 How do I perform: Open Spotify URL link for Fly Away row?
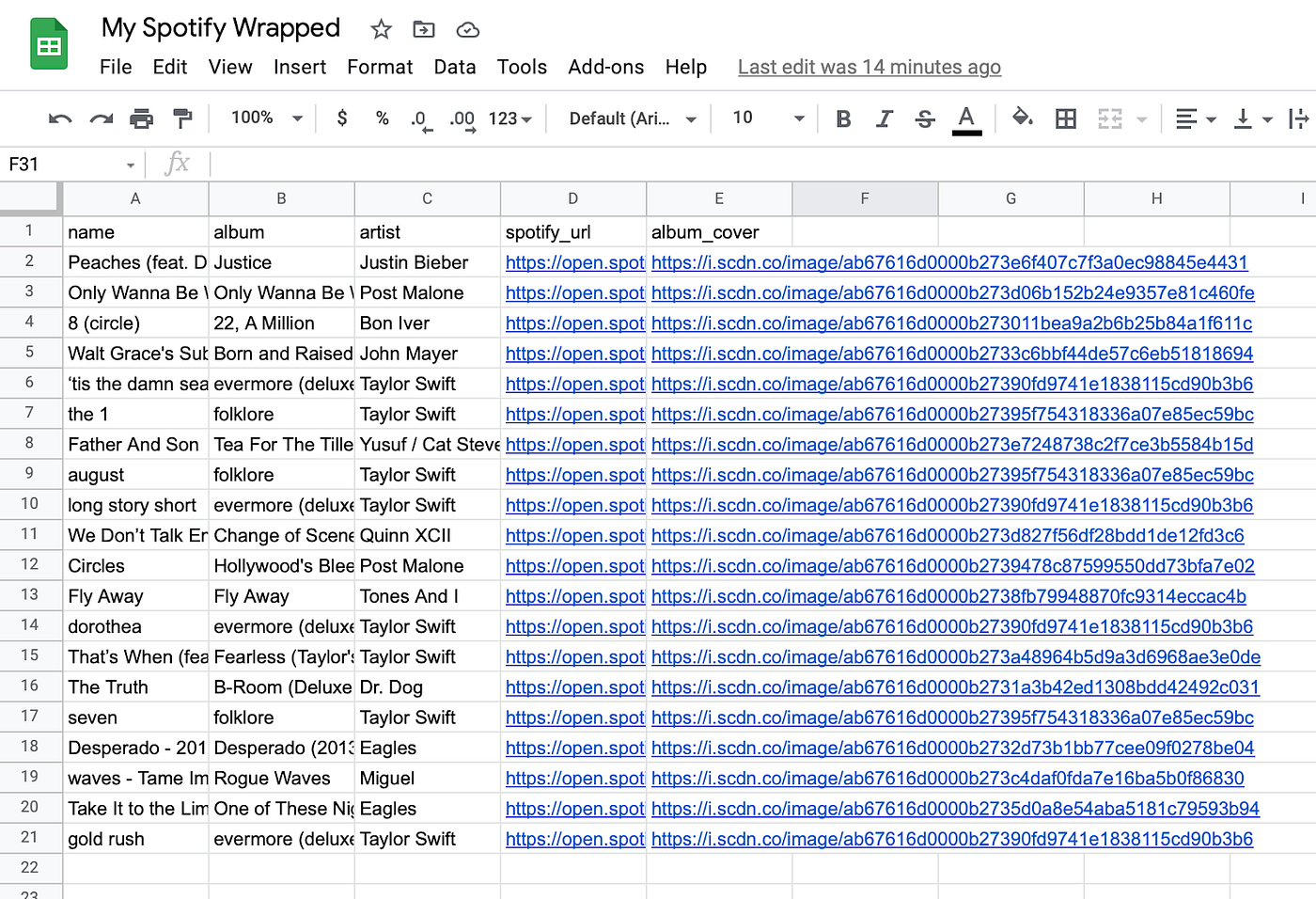click(574, 596)
